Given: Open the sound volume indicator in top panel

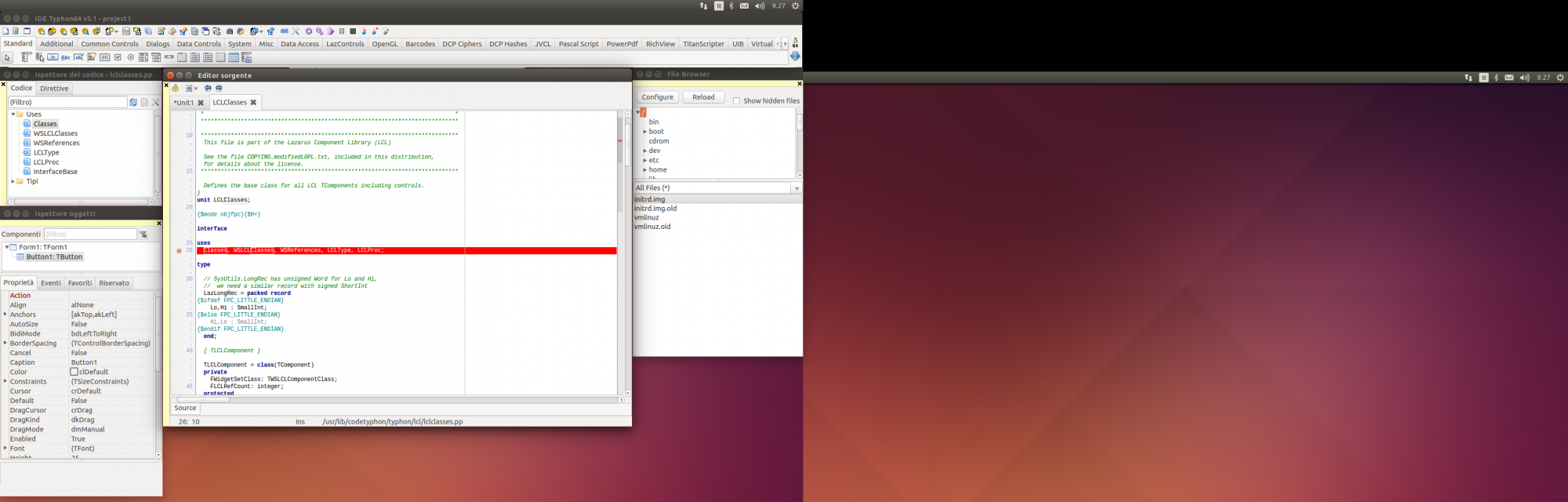Looking at the screenshot, I should click(x=760, y=6).
